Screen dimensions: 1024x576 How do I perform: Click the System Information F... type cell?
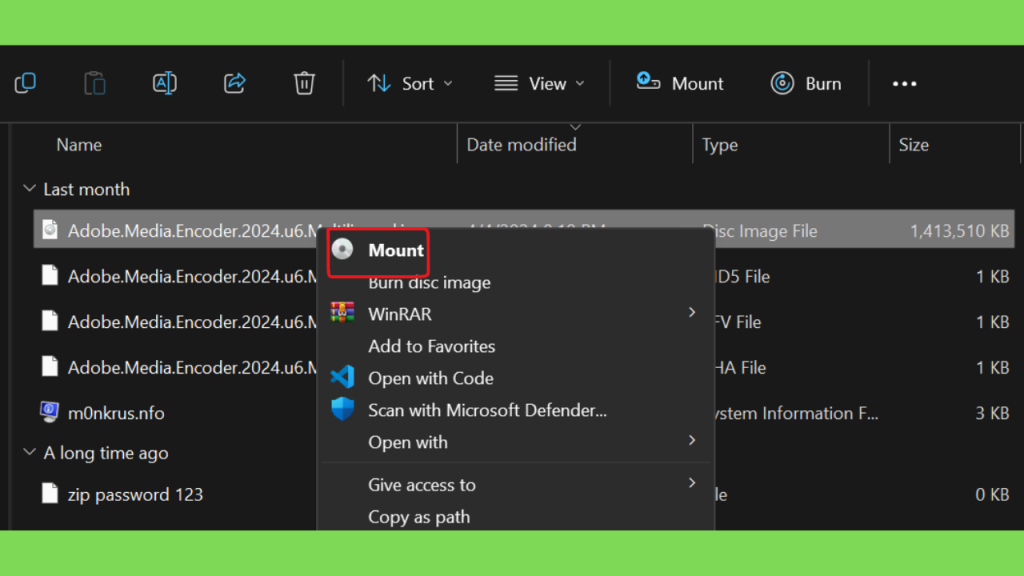coord(797,413)
